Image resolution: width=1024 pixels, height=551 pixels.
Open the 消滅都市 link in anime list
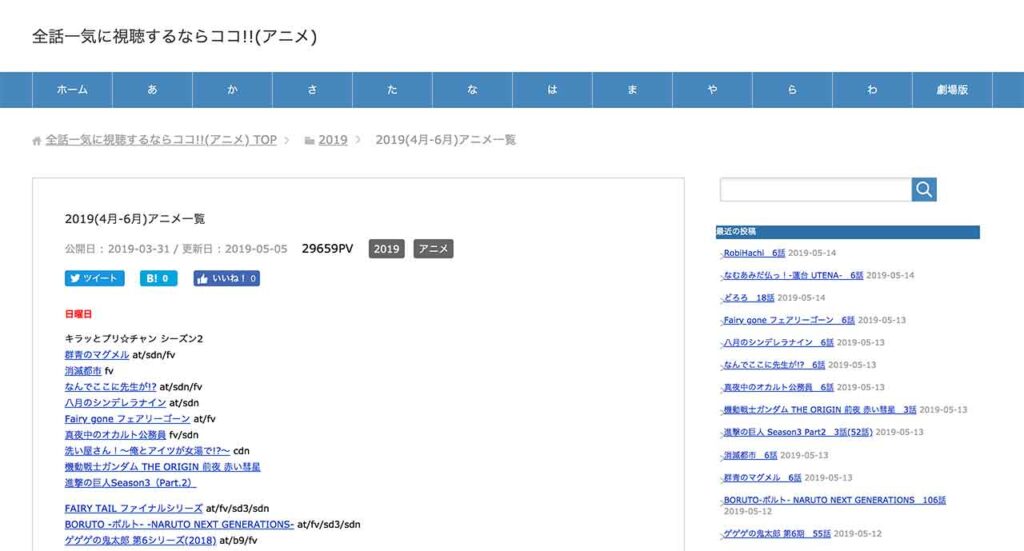(83, 370)
